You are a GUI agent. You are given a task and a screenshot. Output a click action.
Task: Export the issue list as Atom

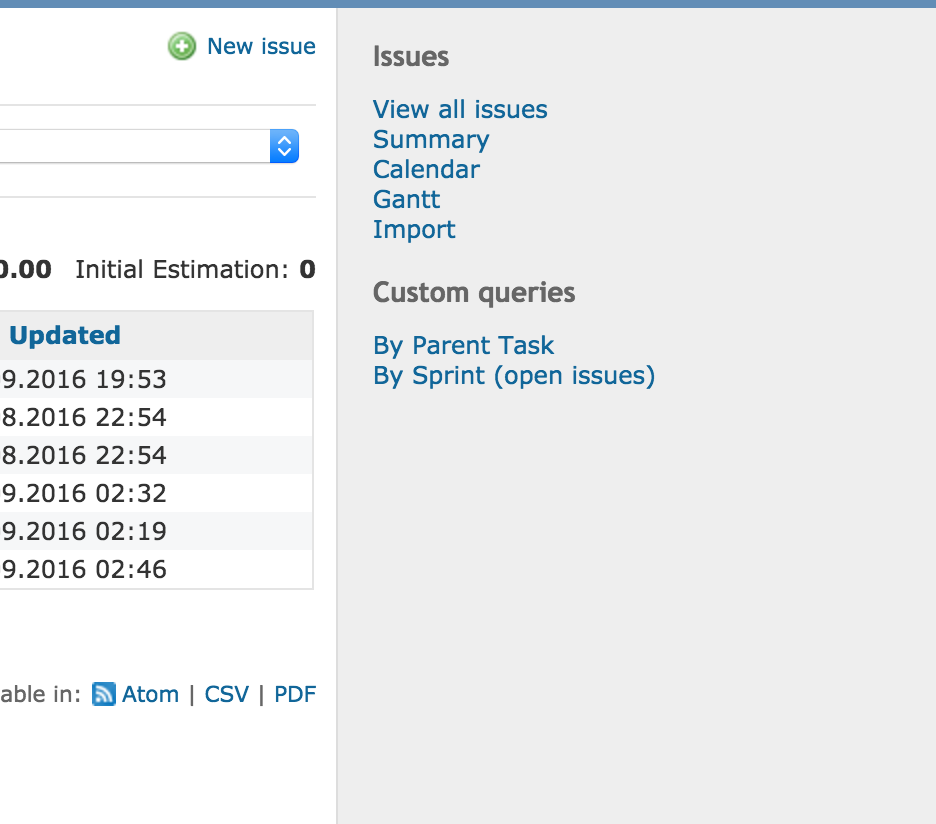point(150,694)
